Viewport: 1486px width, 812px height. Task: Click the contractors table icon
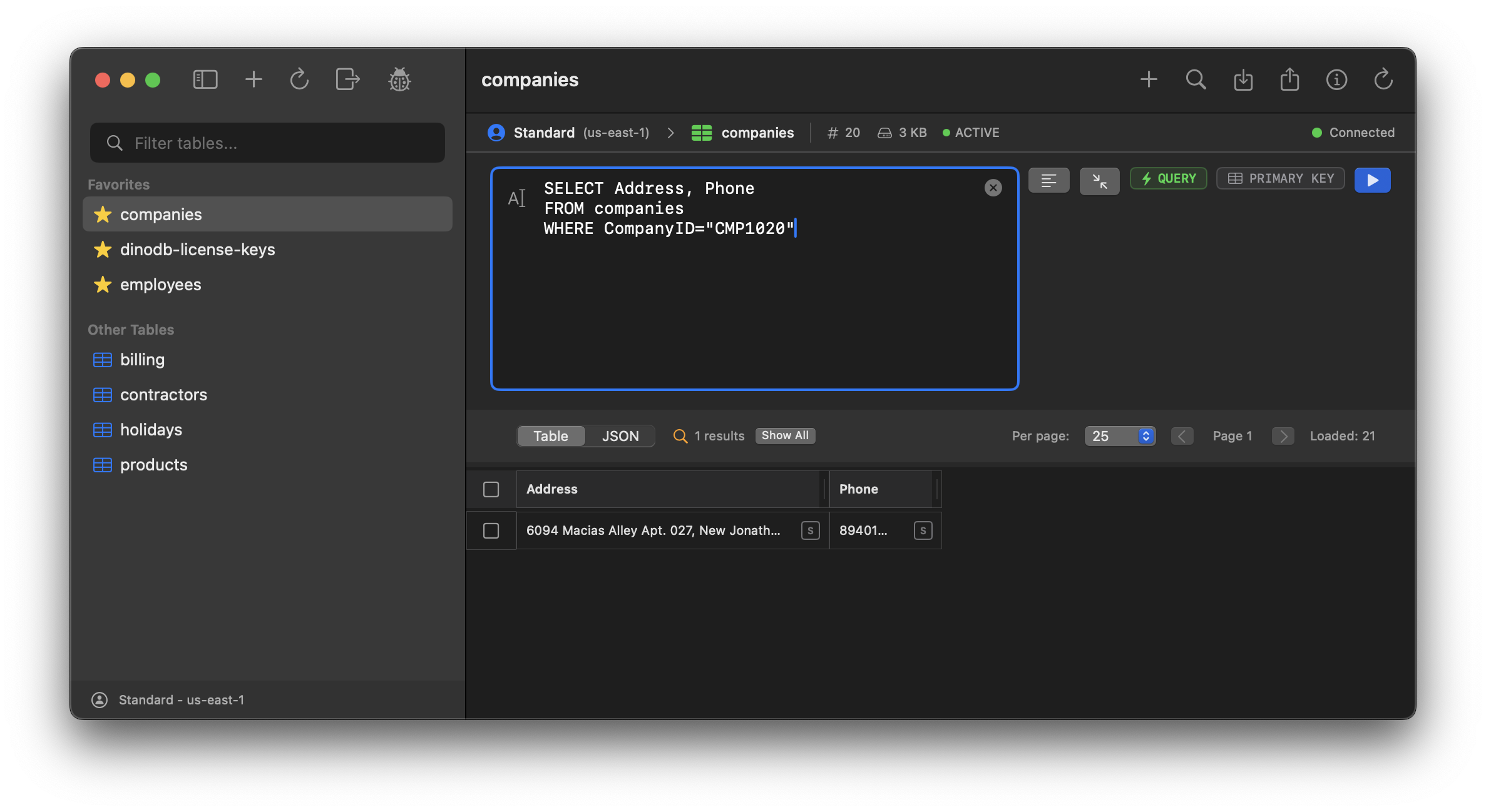point(103,395)
